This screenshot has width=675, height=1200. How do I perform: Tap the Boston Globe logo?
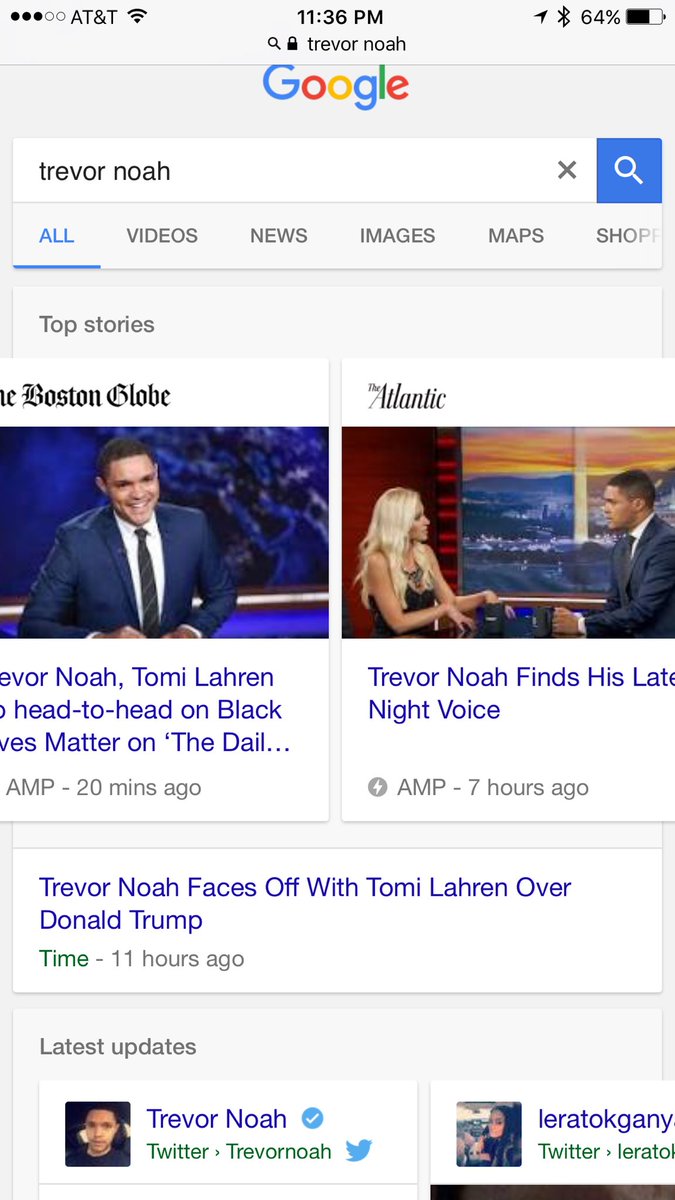[x=85, y=396]
